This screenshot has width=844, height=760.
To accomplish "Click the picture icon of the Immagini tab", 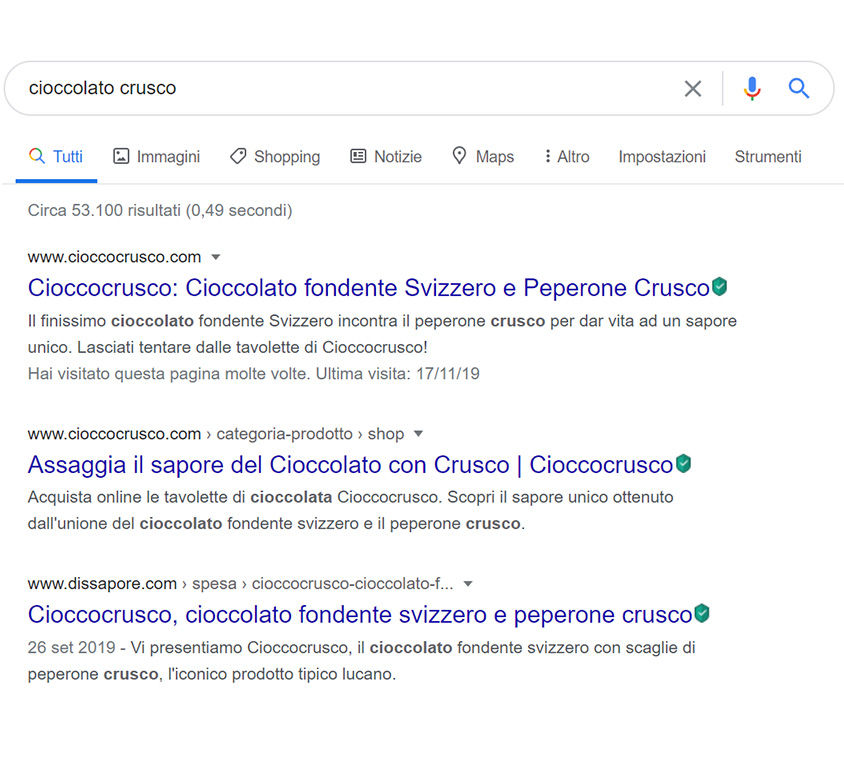I will tap(121, 156).
